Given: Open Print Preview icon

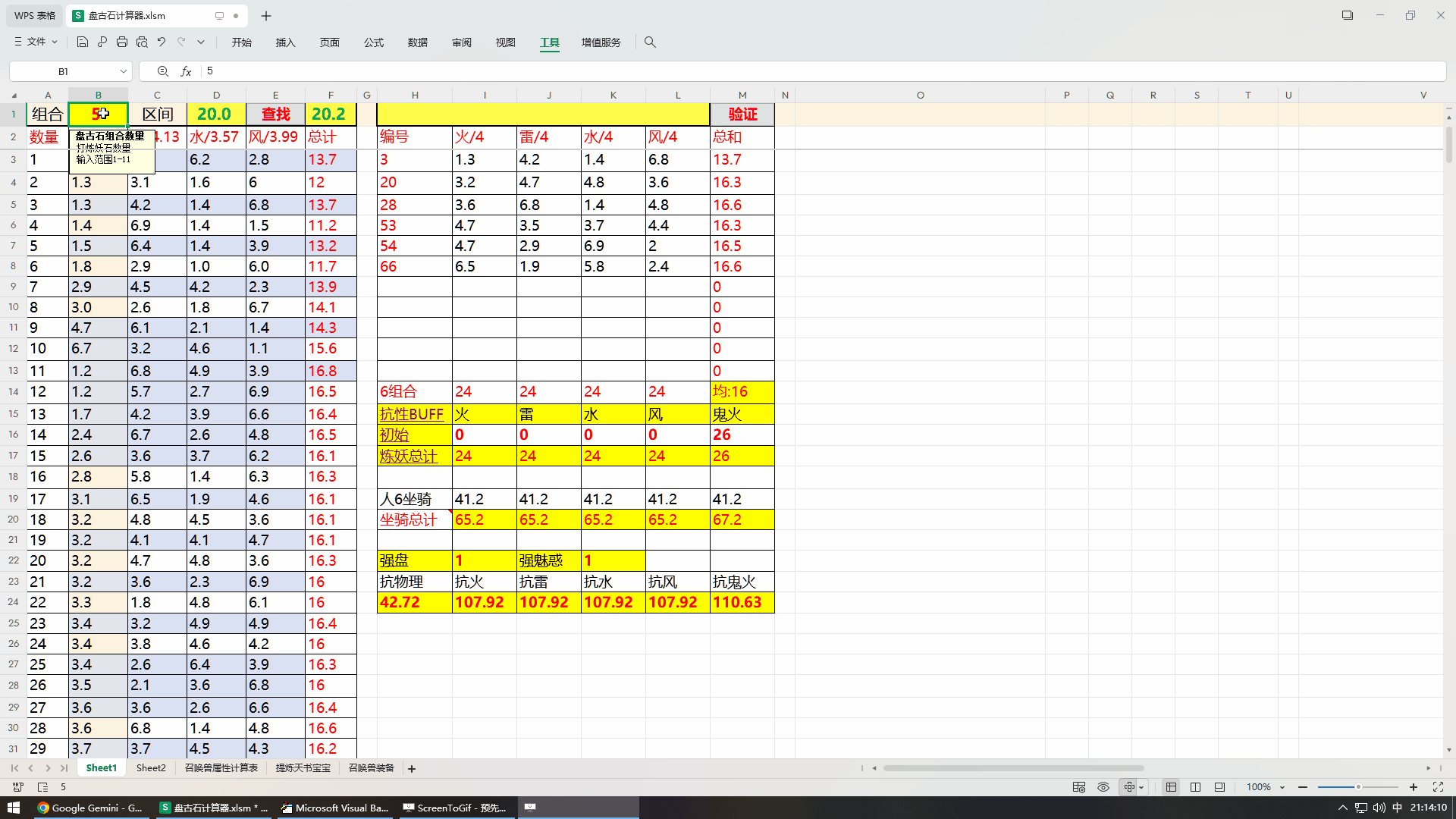Looking at the screenshot, I should click(x=142, y=42).
